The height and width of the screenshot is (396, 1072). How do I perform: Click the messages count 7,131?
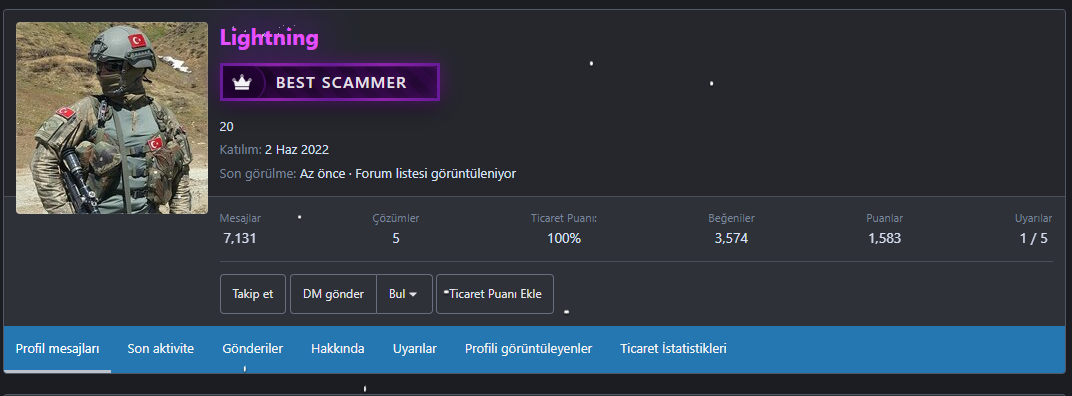[240, 239]
